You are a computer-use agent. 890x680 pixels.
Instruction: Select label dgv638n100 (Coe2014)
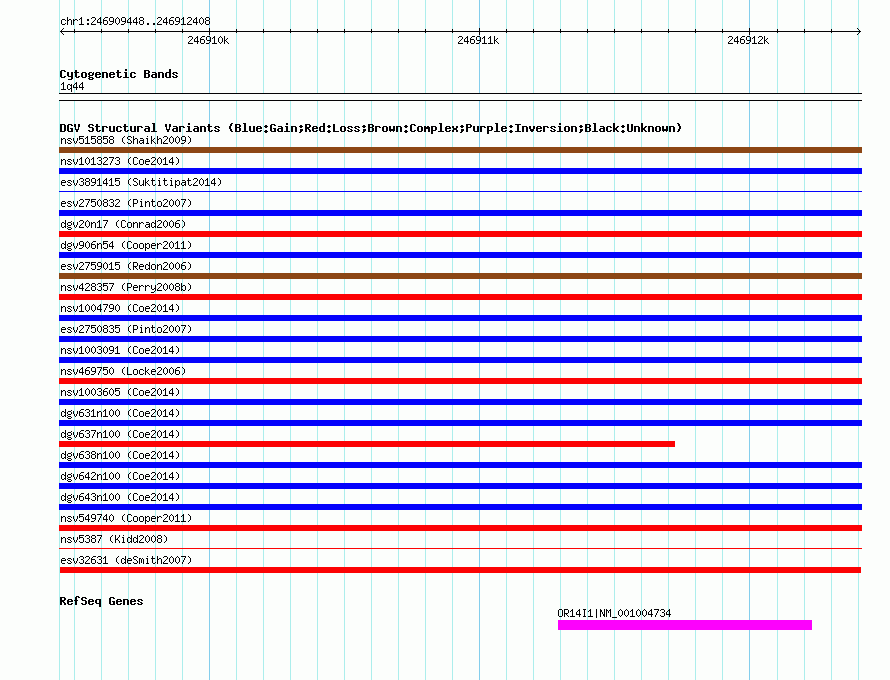[120, 455]
